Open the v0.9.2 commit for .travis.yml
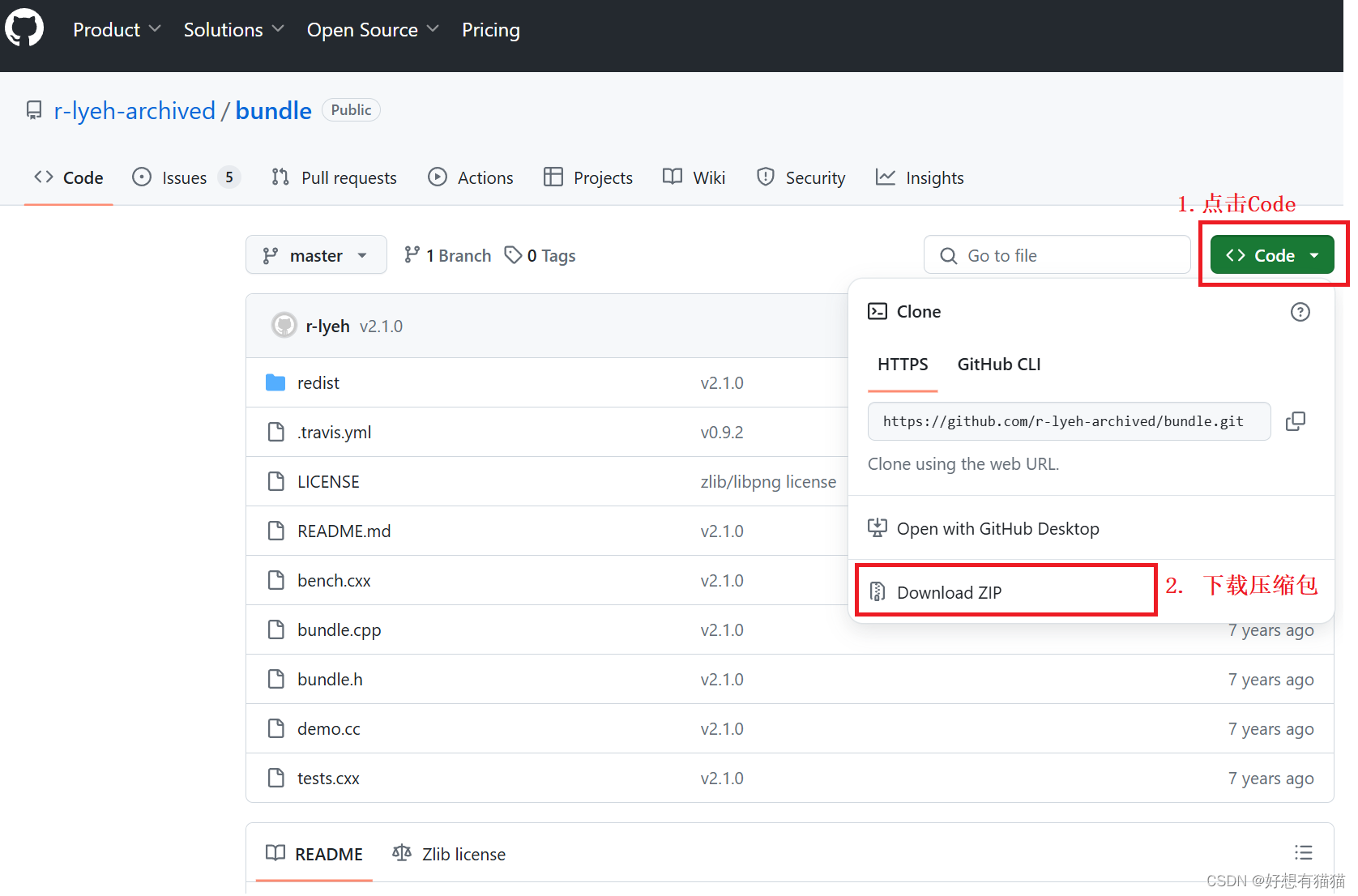The image size is (1358, 896). [722, 432]
